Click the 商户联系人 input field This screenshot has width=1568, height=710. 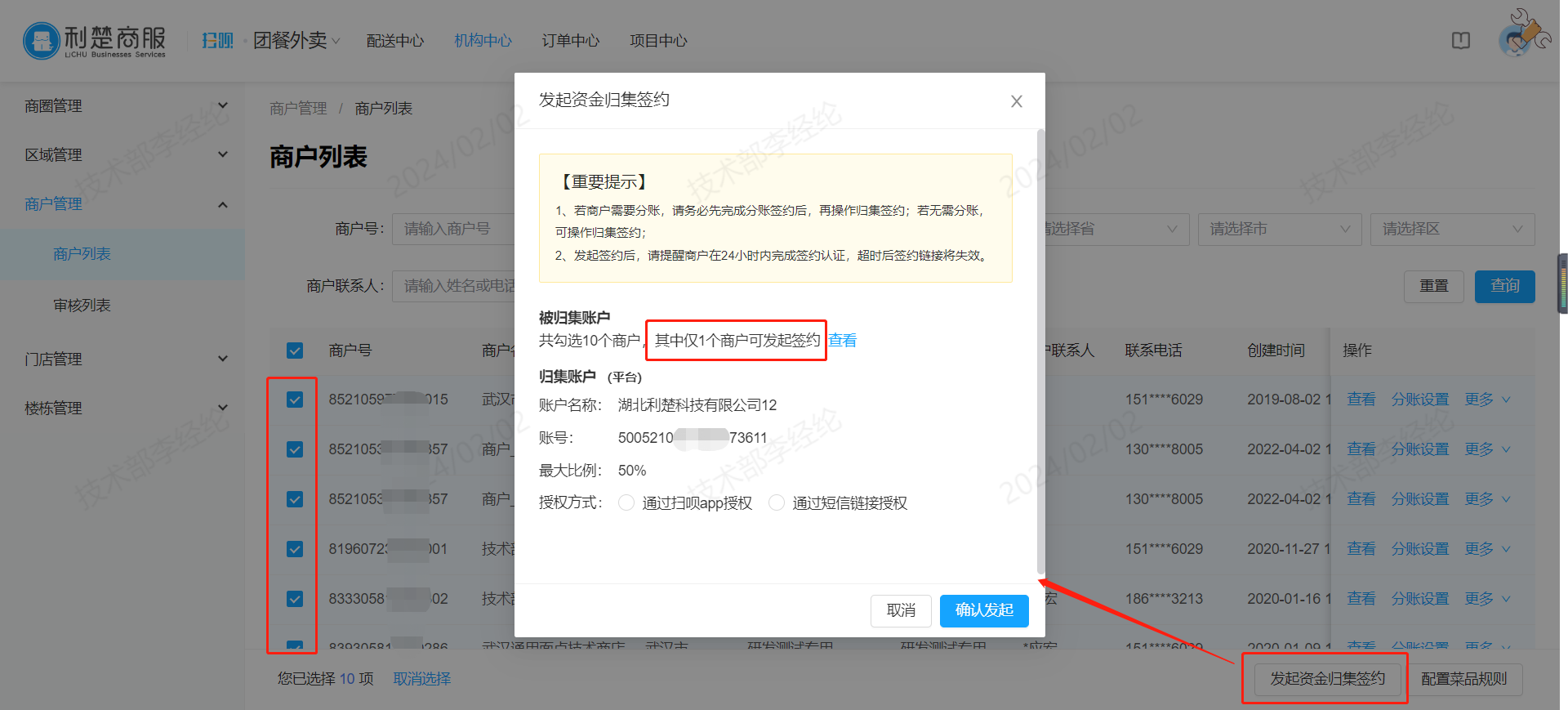click(453, 286)
